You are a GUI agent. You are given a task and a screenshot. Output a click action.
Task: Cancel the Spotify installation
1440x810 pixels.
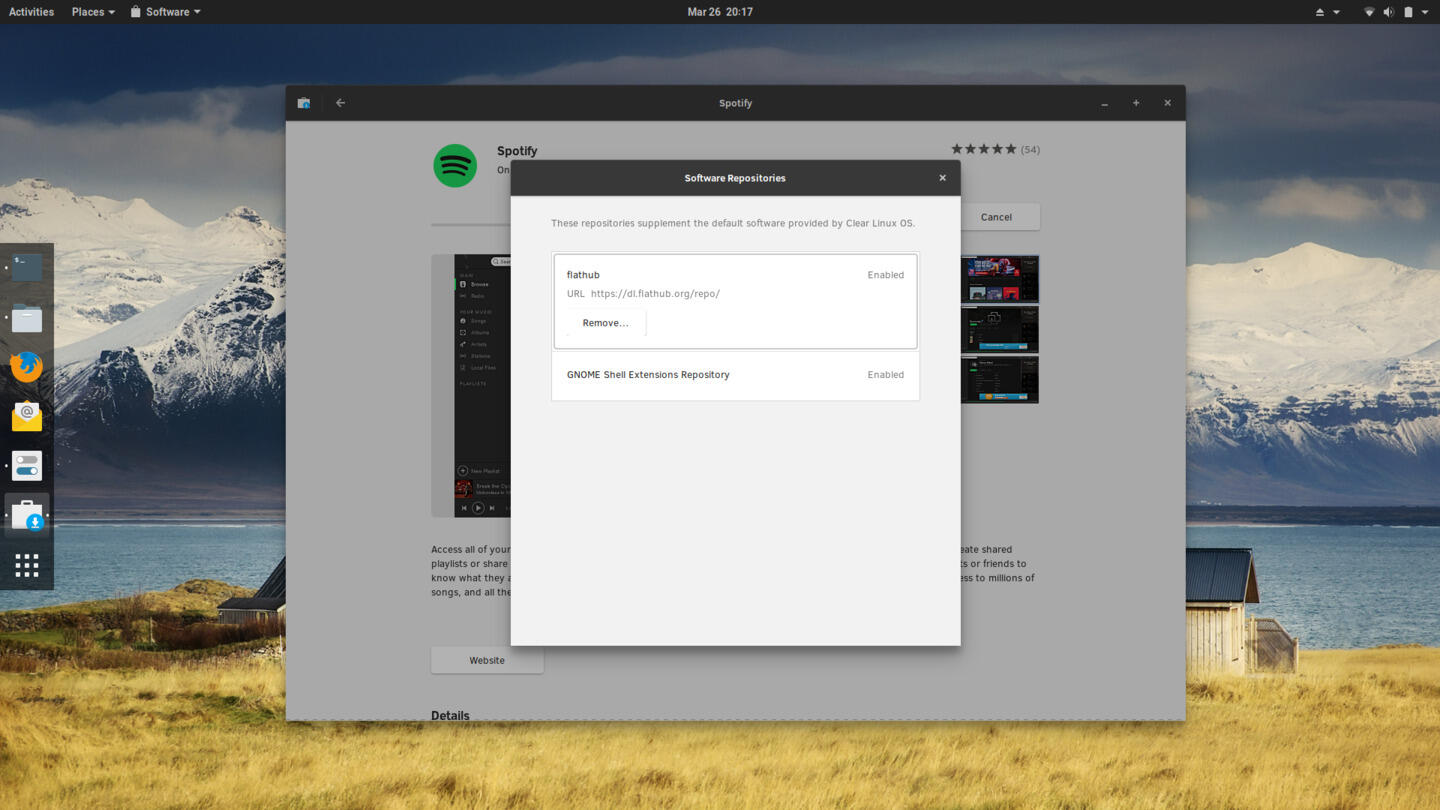coord(996,217)
